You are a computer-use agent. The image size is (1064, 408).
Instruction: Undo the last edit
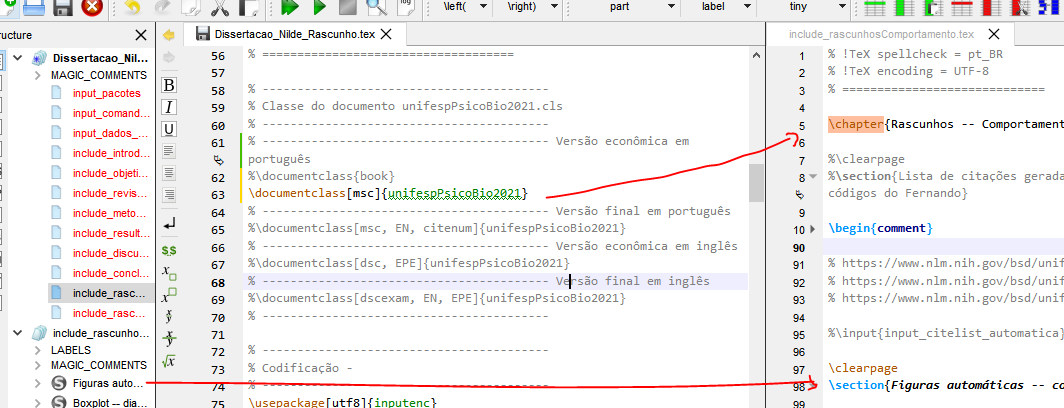[x=132, y=7]
